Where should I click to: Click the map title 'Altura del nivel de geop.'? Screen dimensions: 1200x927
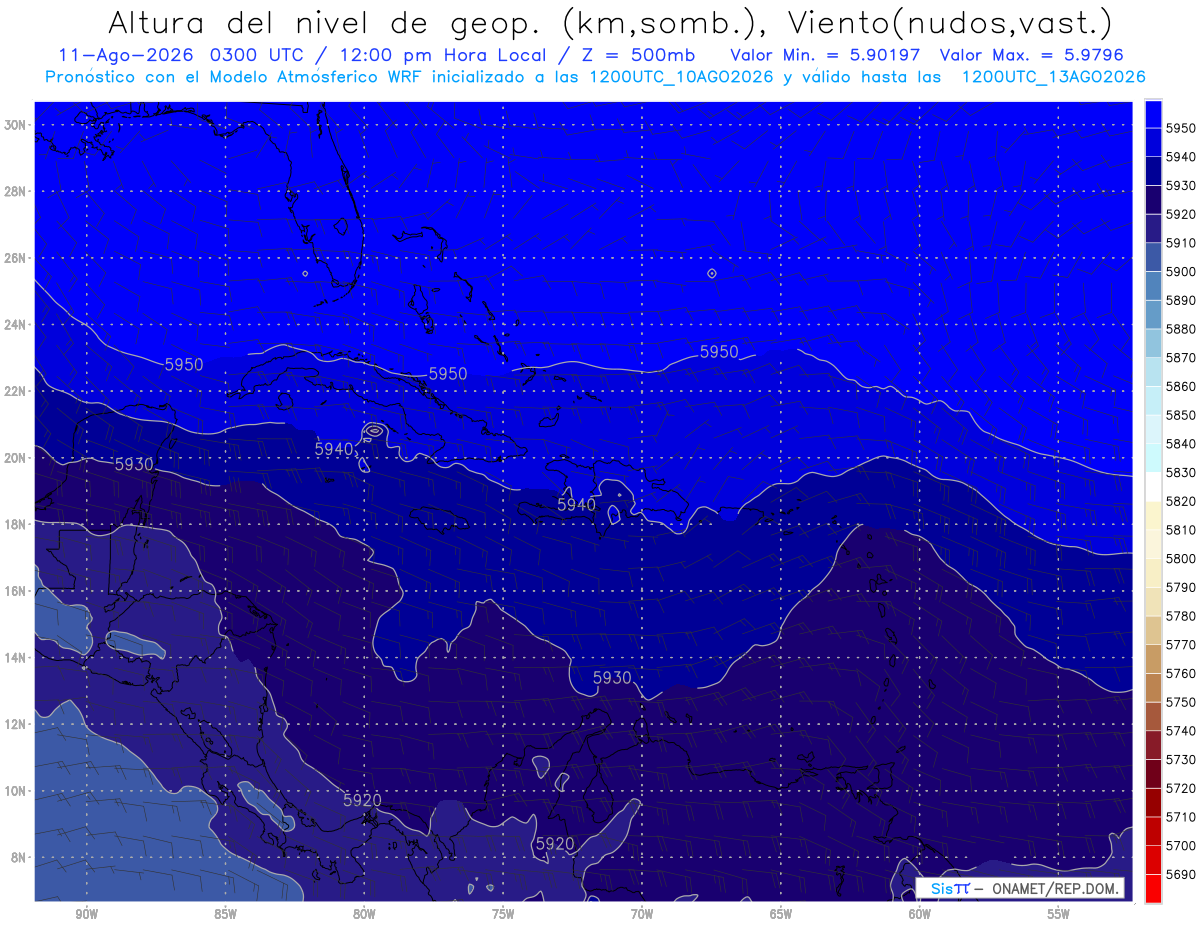coord(325,22)
